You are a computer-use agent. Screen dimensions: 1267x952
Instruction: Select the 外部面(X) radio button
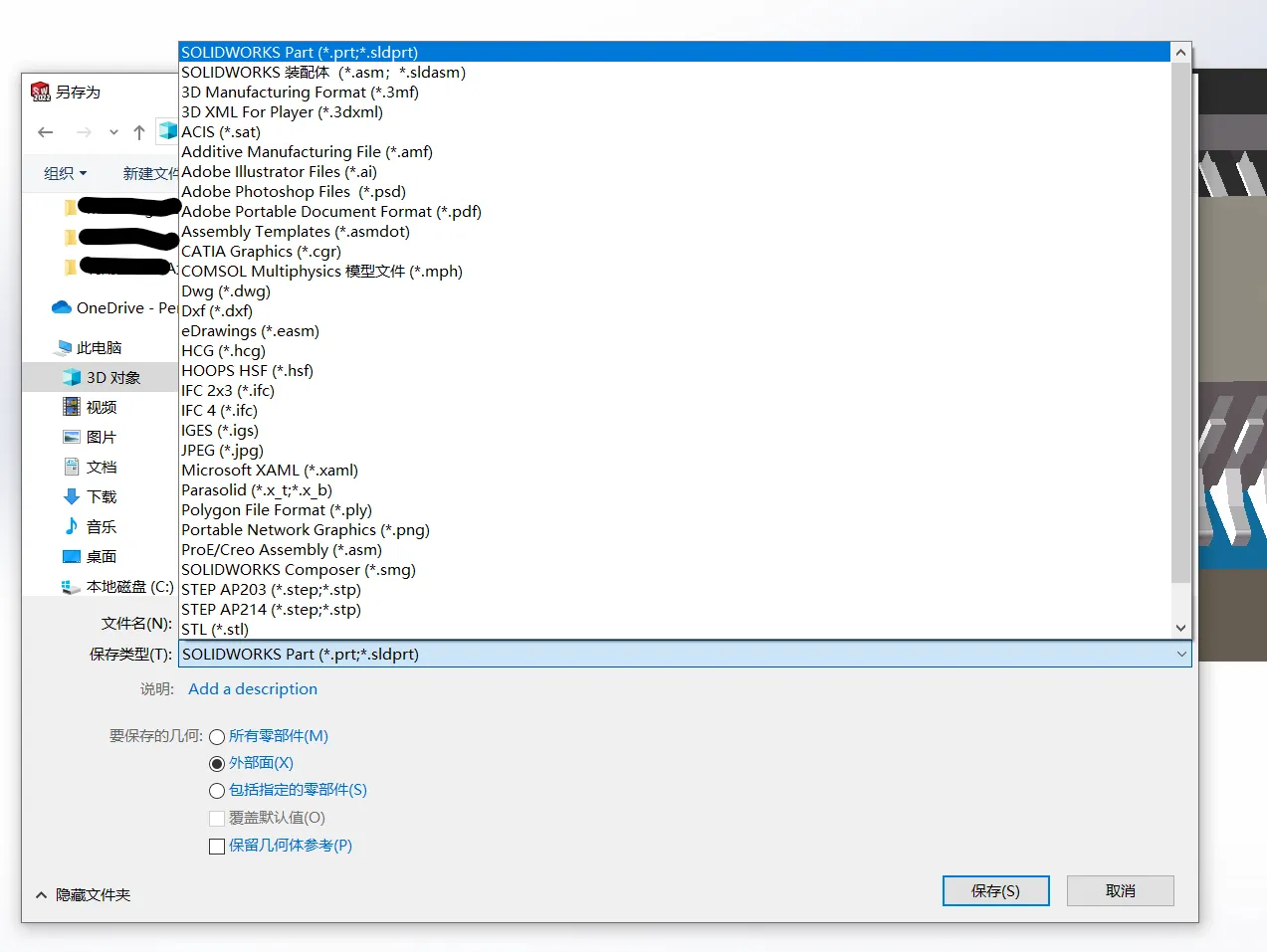coord(217,764)
